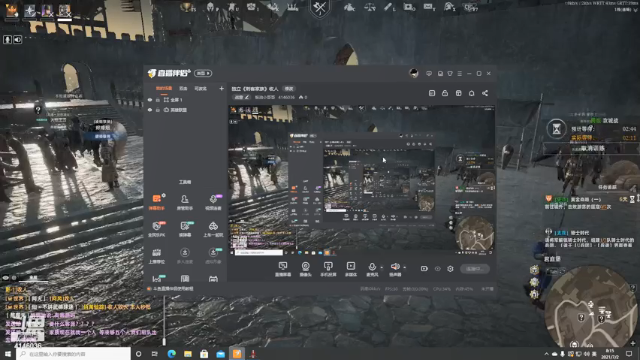Toggle the record button beside the eye

(424, 269)
